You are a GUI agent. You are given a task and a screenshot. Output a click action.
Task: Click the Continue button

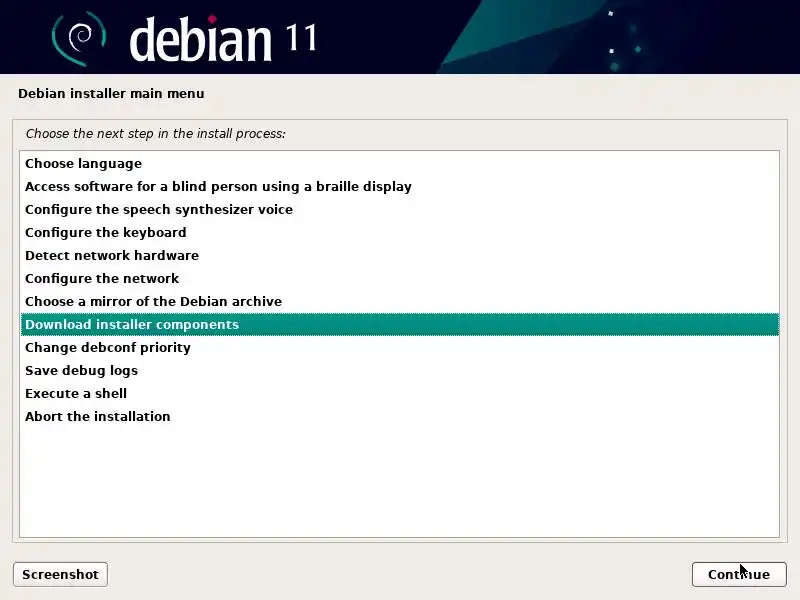(x=739, y=574)
